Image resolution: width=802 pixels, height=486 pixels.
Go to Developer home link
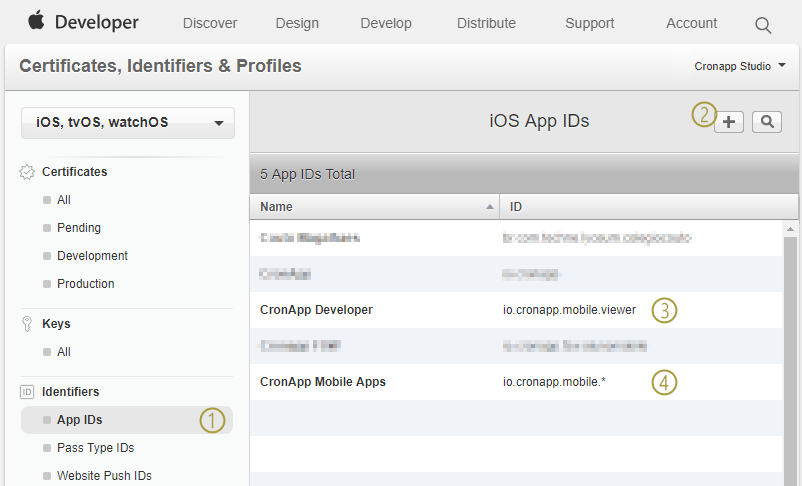pos(97,23)
